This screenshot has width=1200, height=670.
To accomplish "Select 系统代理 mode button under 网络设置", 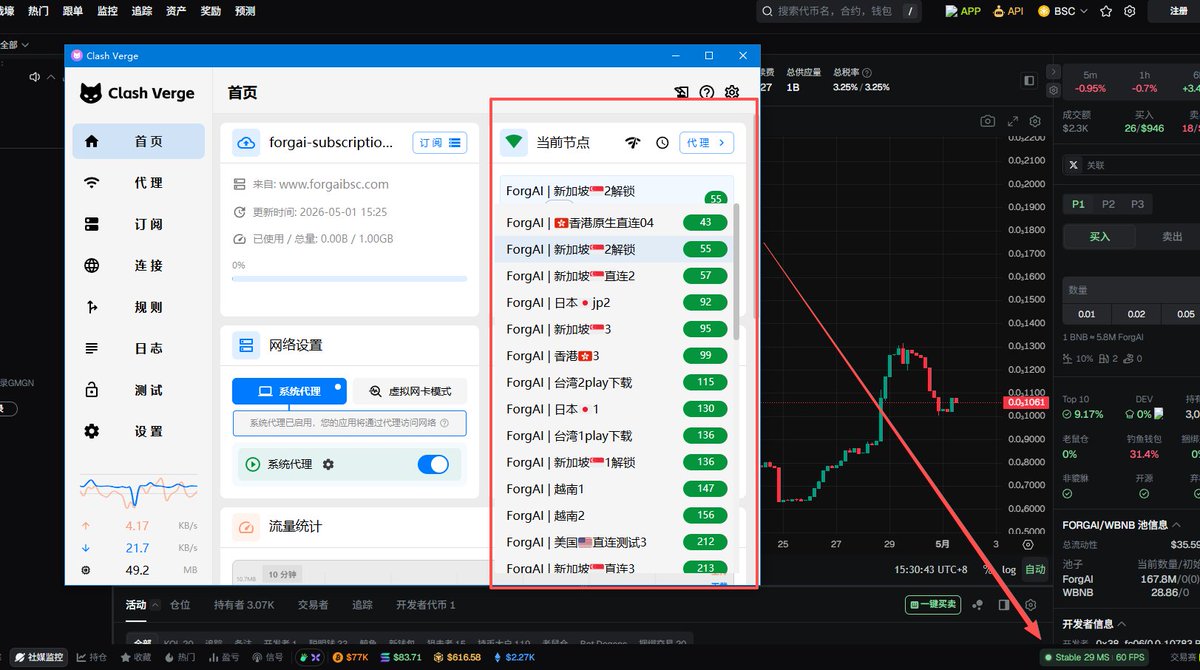I will (289, 392).
